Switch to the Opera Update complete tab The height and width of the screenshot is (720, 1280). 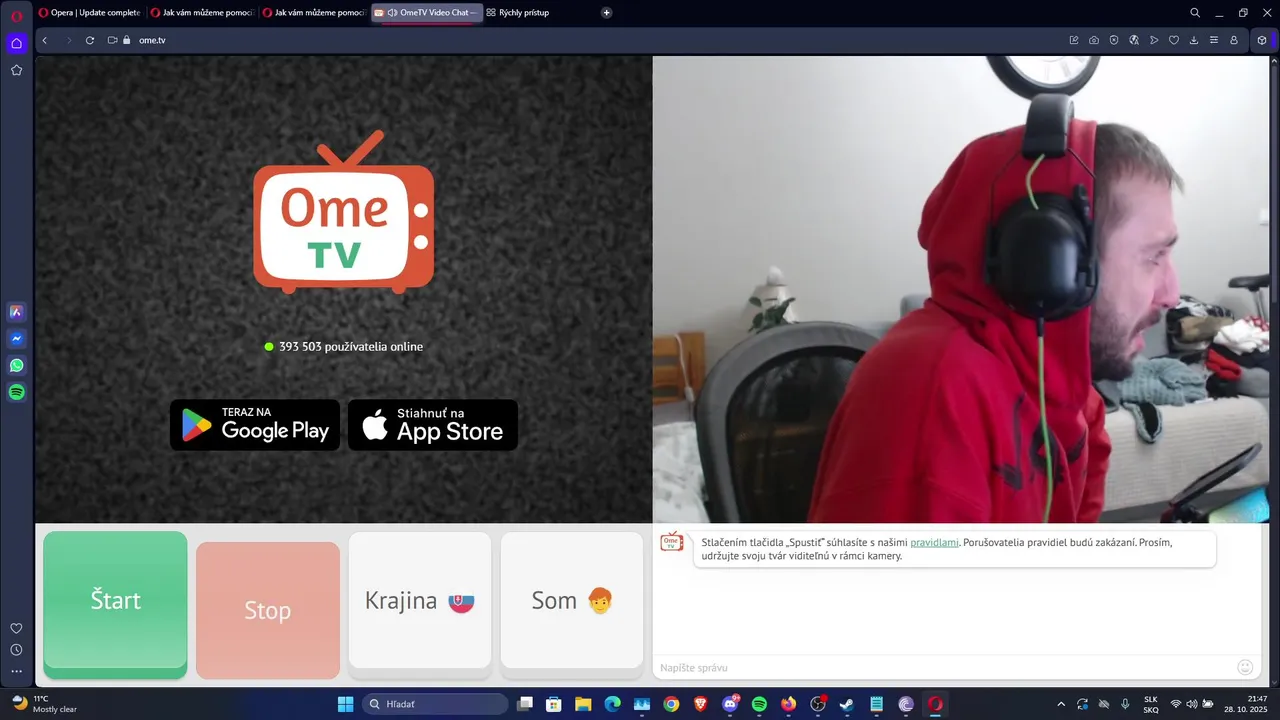(89, 13)
